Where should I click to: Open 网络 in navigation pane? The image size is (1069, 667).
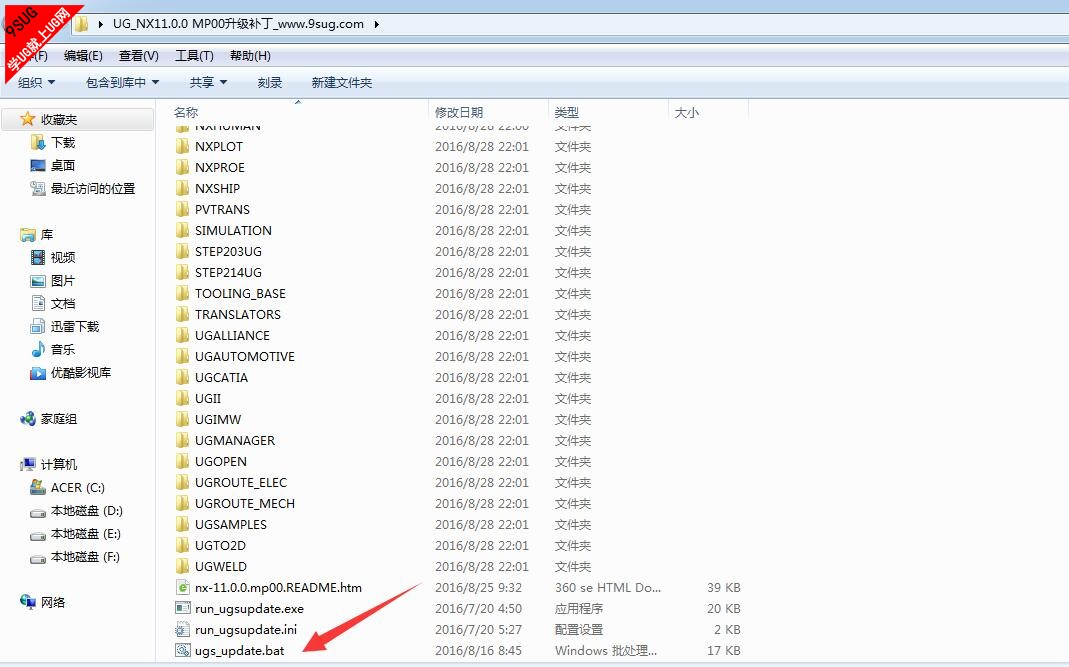(43, 602)
